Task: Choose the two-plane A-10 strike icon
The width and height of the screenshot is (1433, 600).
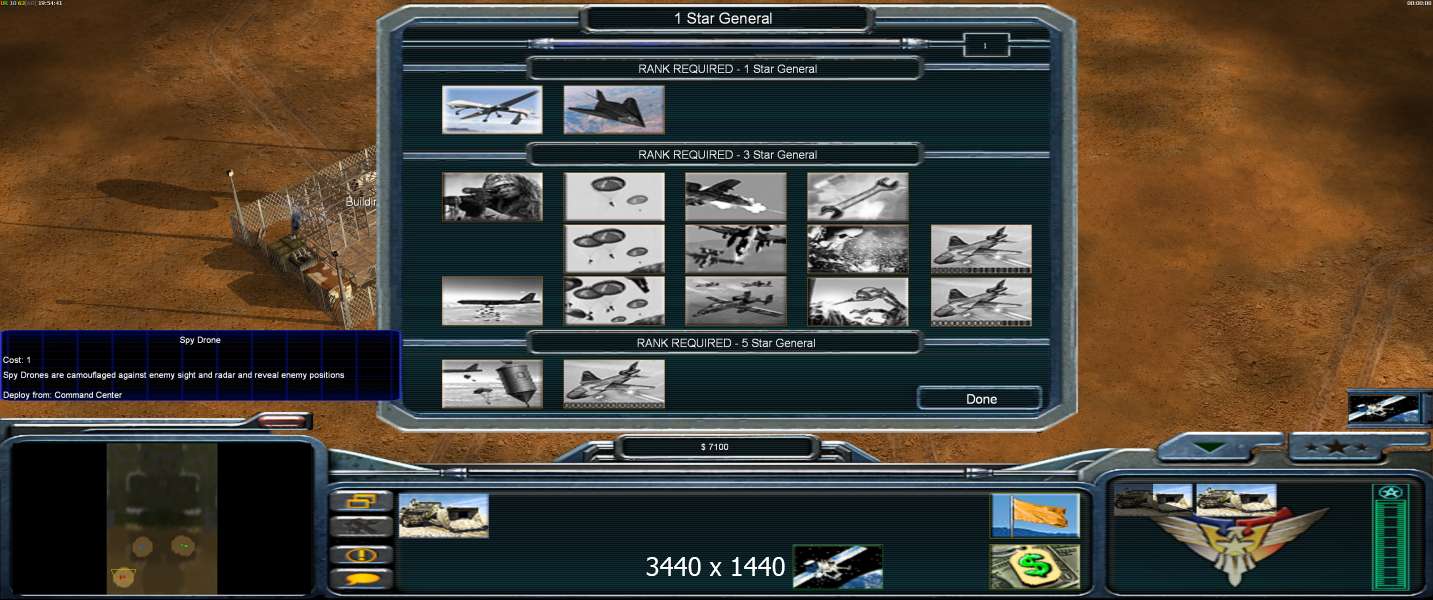Action: 736,249
